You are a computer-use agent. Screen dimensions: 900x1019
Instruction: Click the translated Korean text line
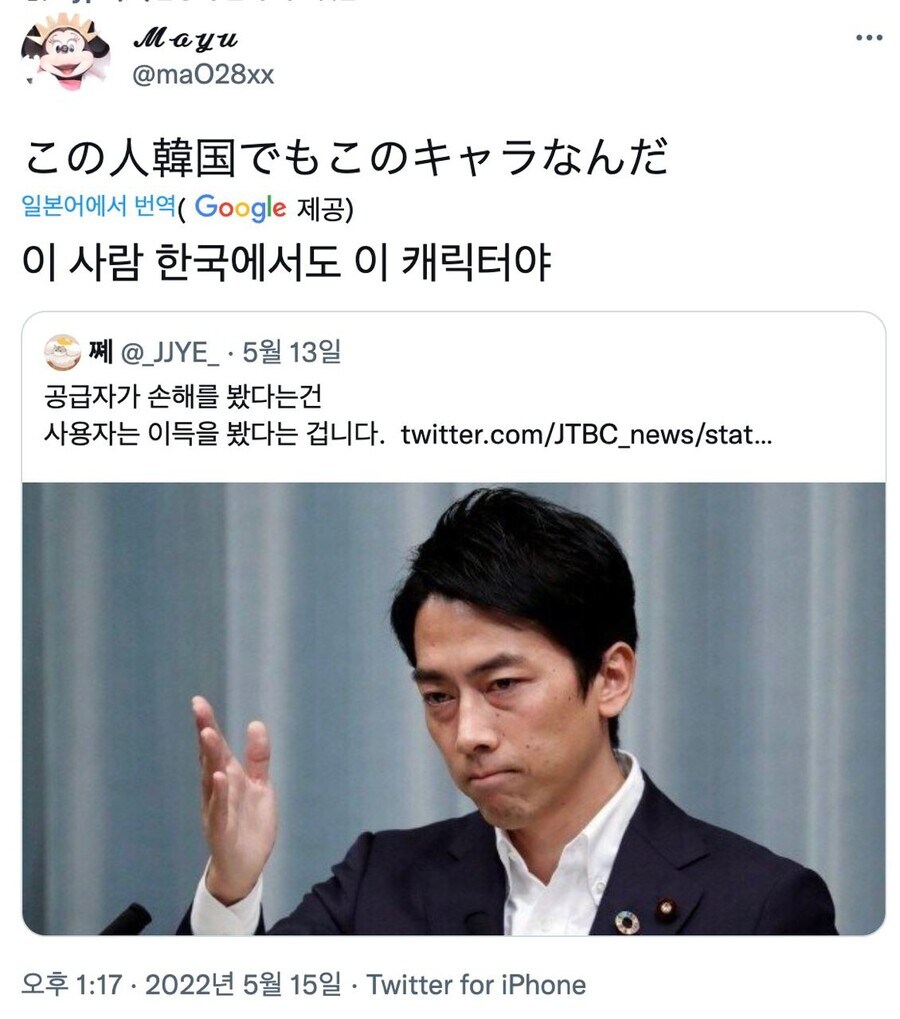pos(286,263)
